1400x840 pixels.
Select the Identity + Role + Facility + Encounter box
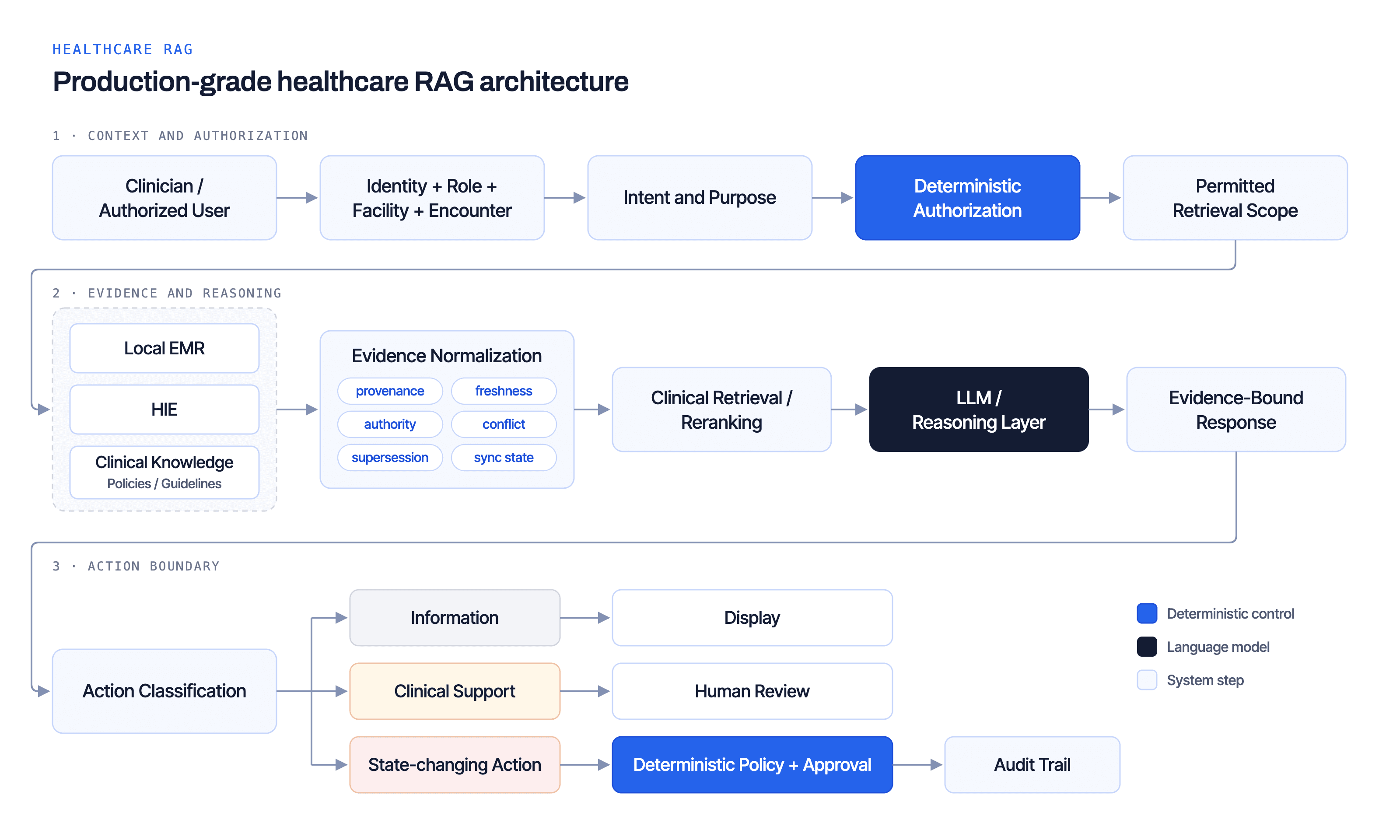tap(432, 198)
